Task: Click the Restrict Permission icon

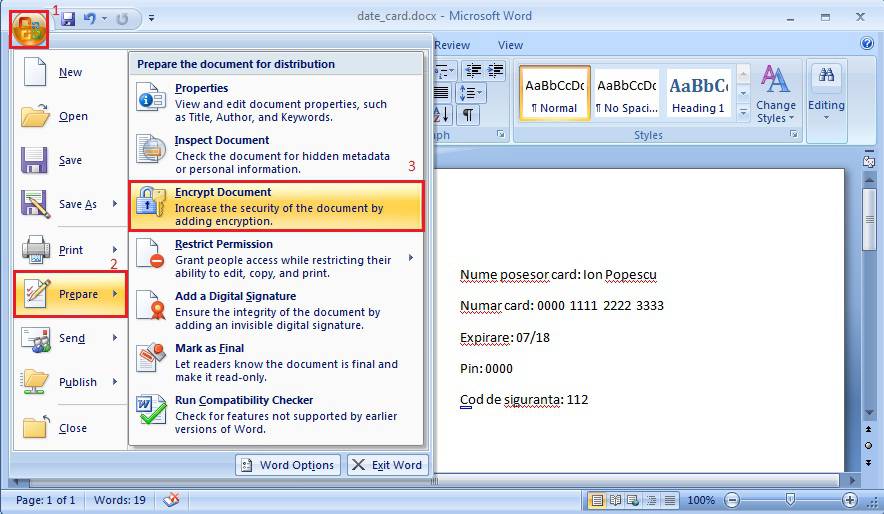Action: pos(151,253)
